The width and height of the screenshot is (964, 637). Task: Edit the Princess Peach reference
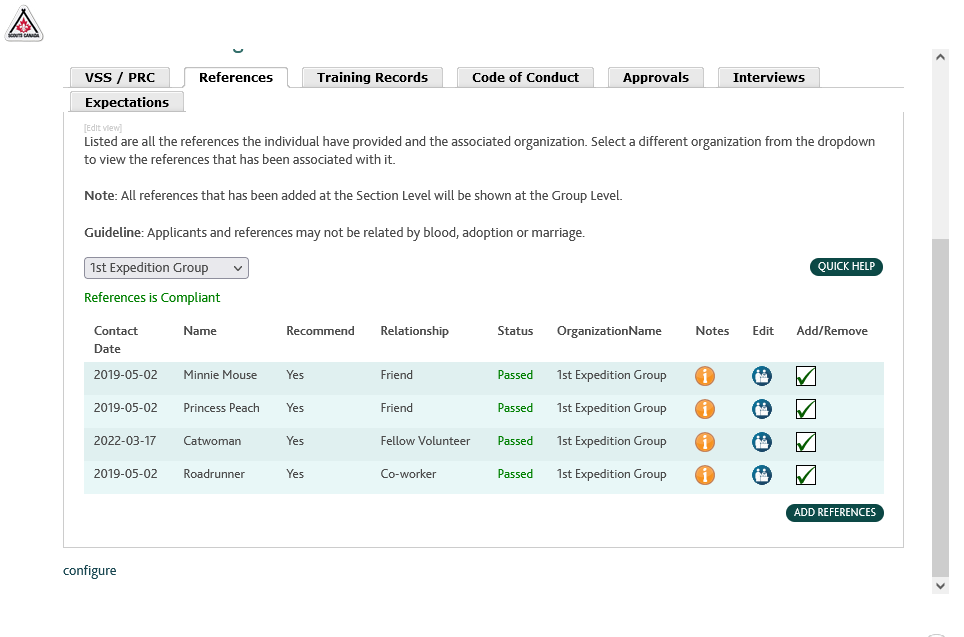click(x=762, y=409)
